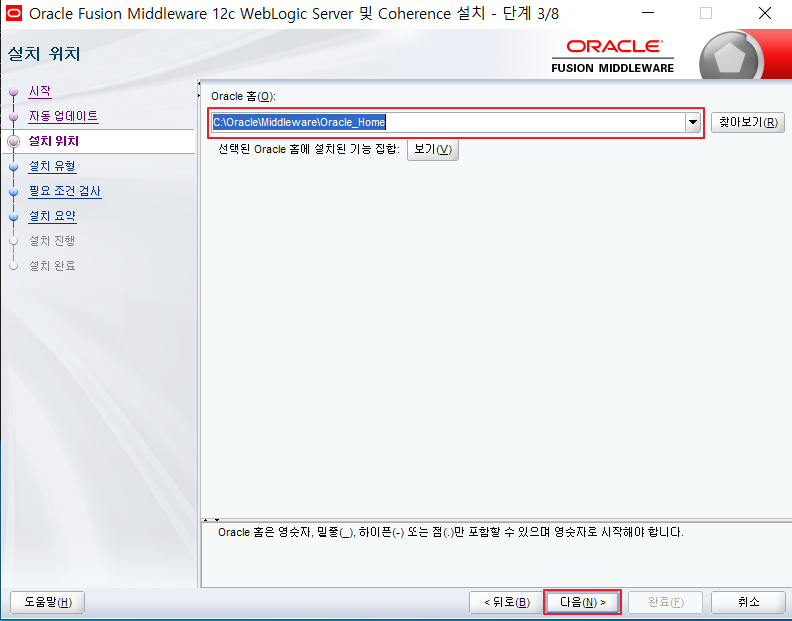
Task: Jump to the 설치 유형 step link
Action: (53, 166)
